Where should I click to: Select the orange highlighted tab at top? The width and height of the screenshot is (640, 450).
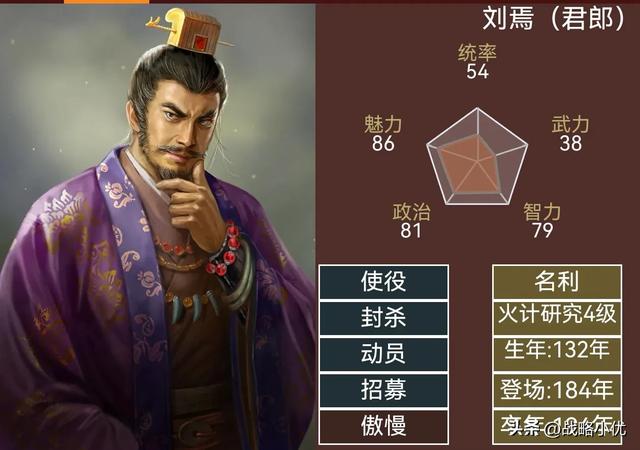pos(107,2)
